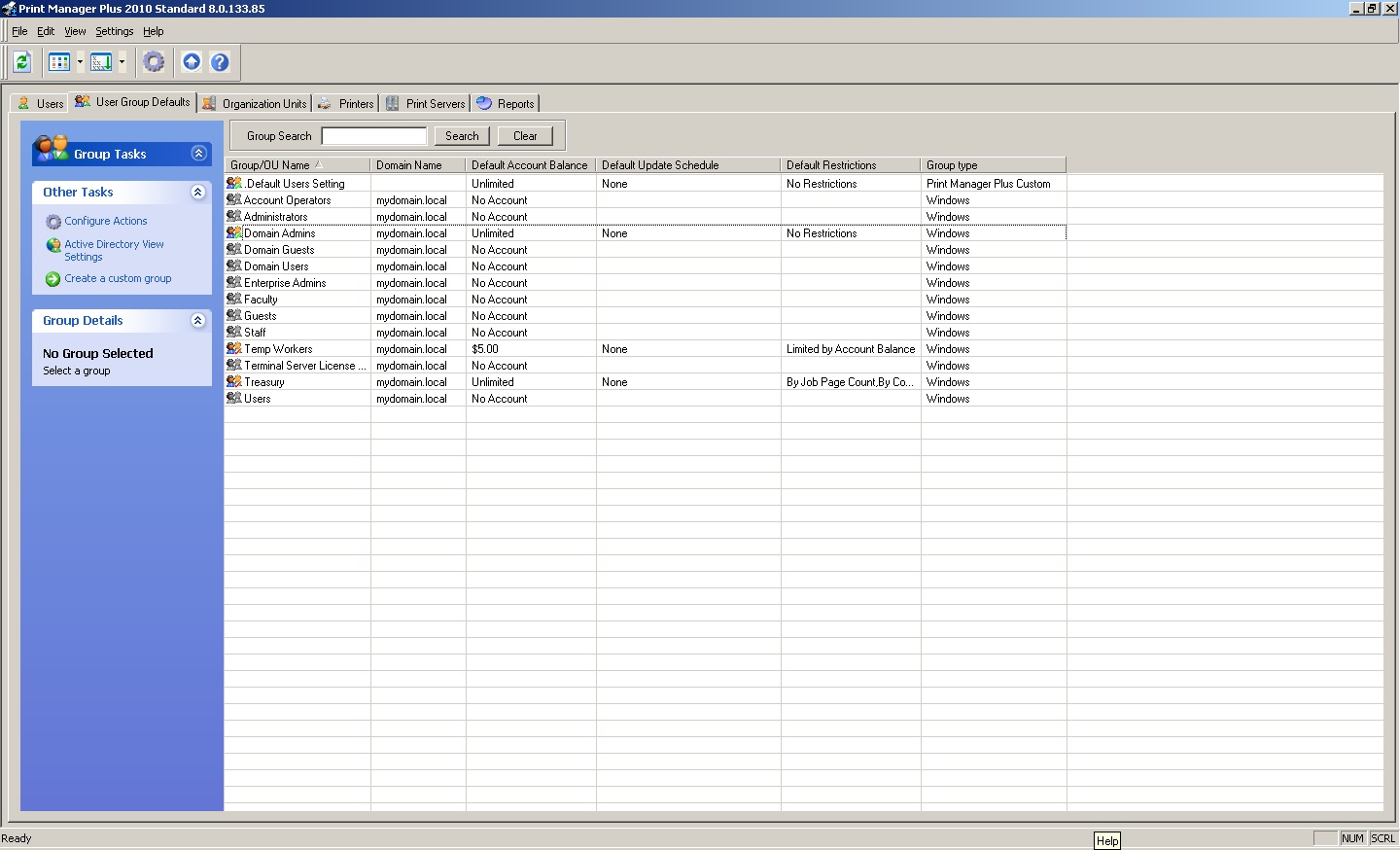The image size is (1400, 850).
Task: Sort by Default Restrictions column header
Action: [x=851, y=165]
